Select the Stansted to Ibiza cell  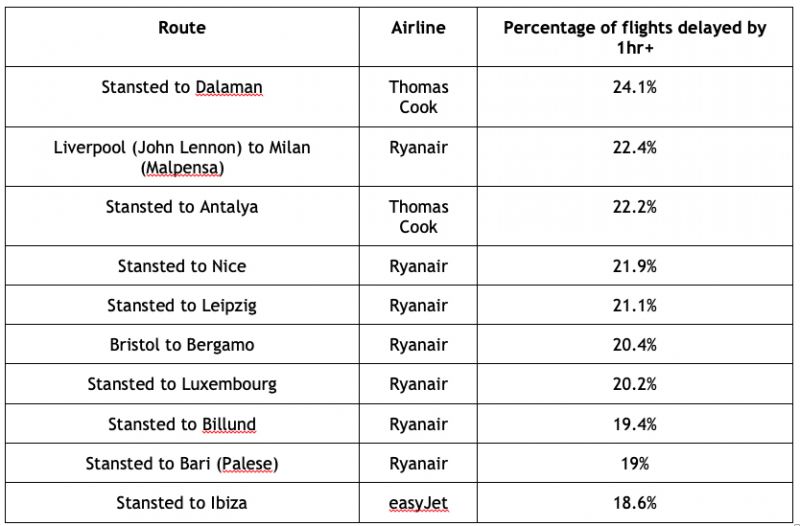click(182, 503)
